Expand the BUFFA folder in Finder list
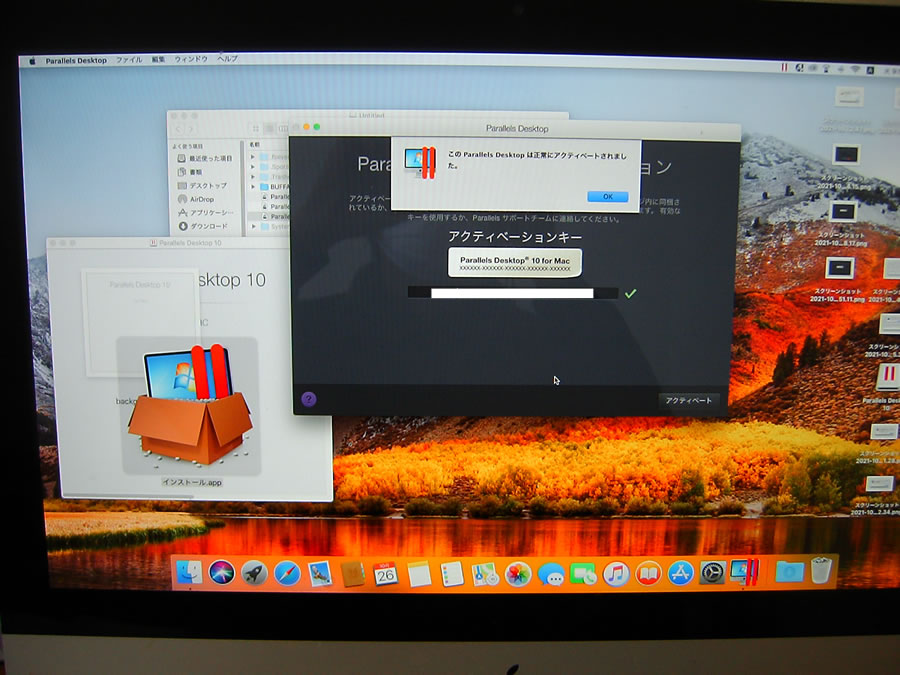Viewport: 900px width, 675px height. pos(253,187)
